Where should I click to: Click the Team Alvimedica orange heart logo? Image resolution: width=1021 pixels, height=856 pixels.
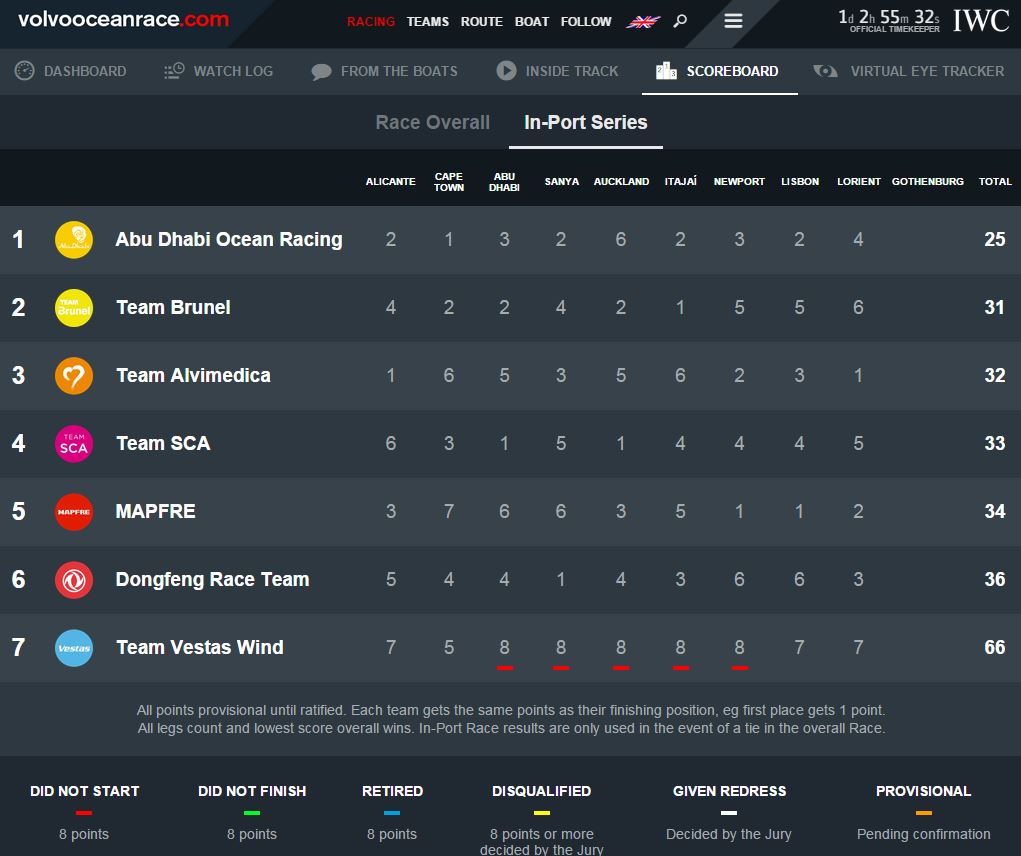(74, 376)
